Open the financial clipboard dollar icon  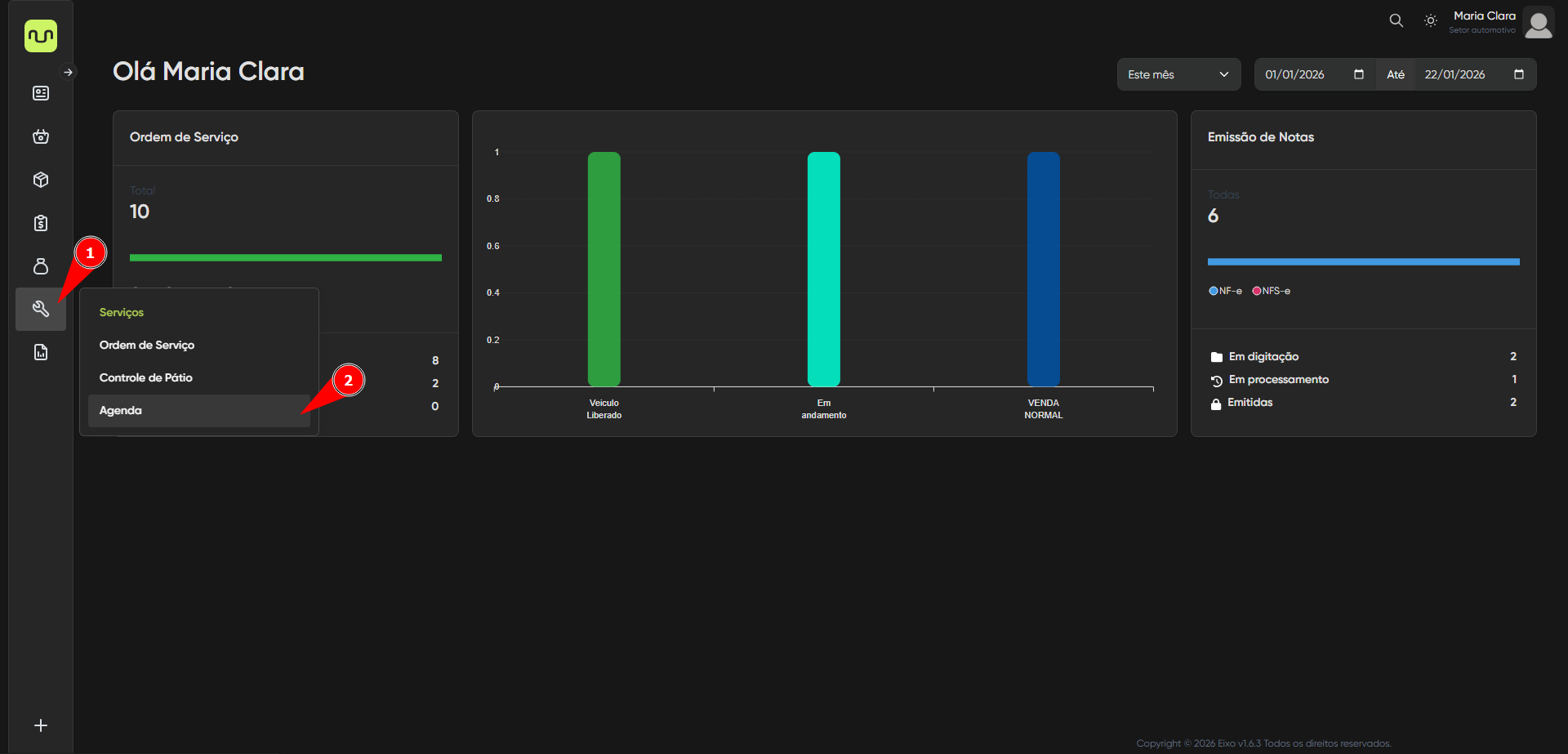tap(41, 223)
